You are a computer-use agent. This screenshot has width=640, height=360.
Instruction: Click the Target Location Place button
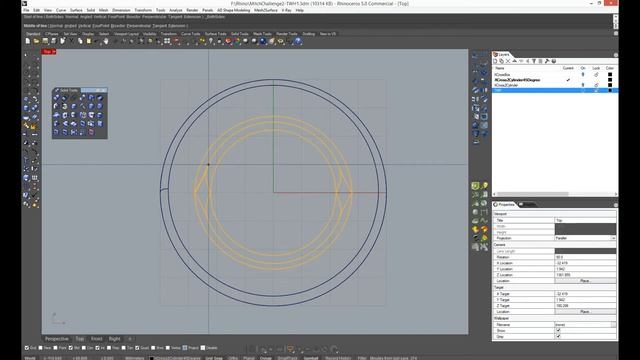point(585,311)
